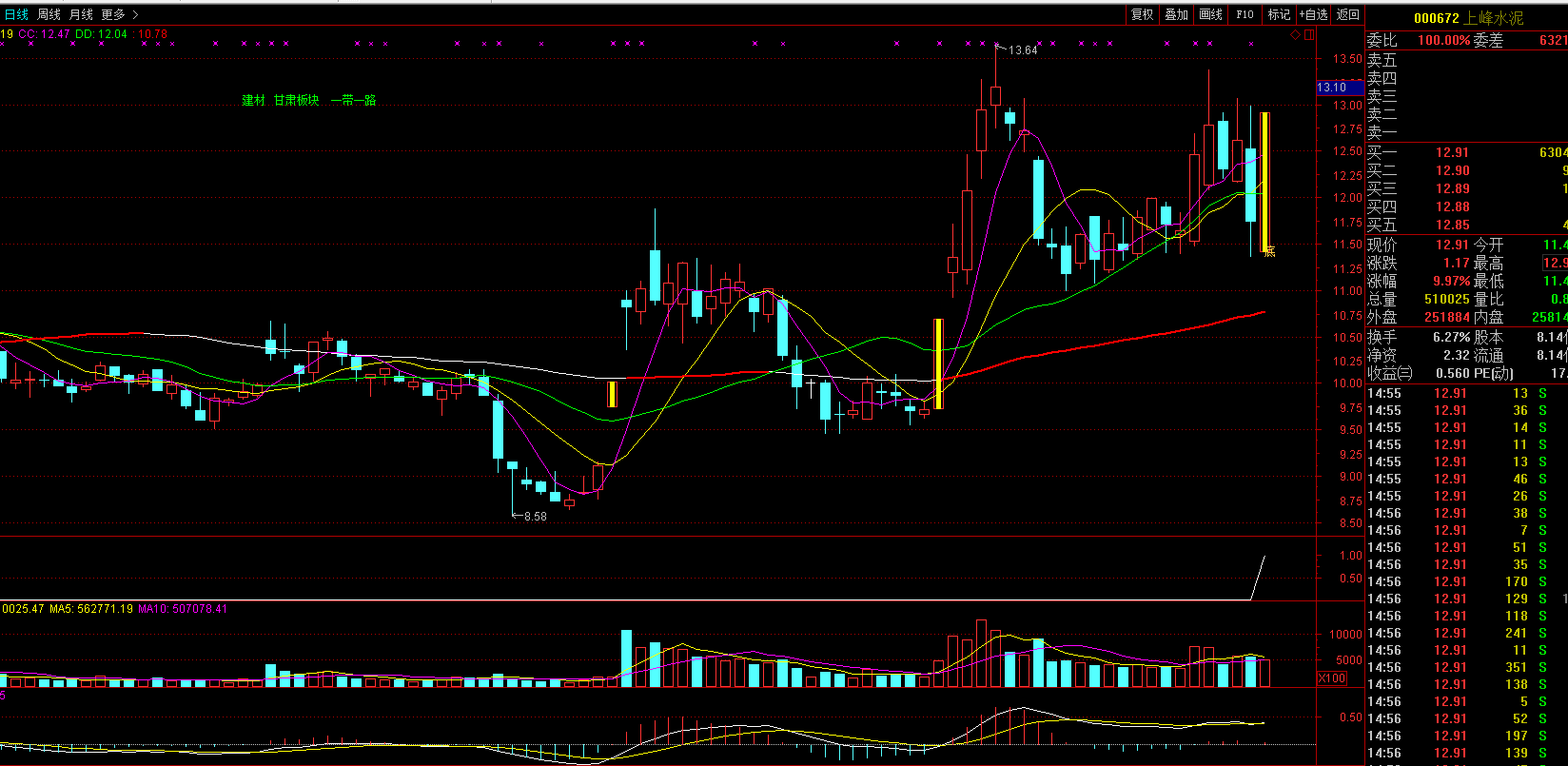Select the 一带一路 concept tag
This screenshot has height=766, width=1568.
pyautogui.click(x=353, y=100)
